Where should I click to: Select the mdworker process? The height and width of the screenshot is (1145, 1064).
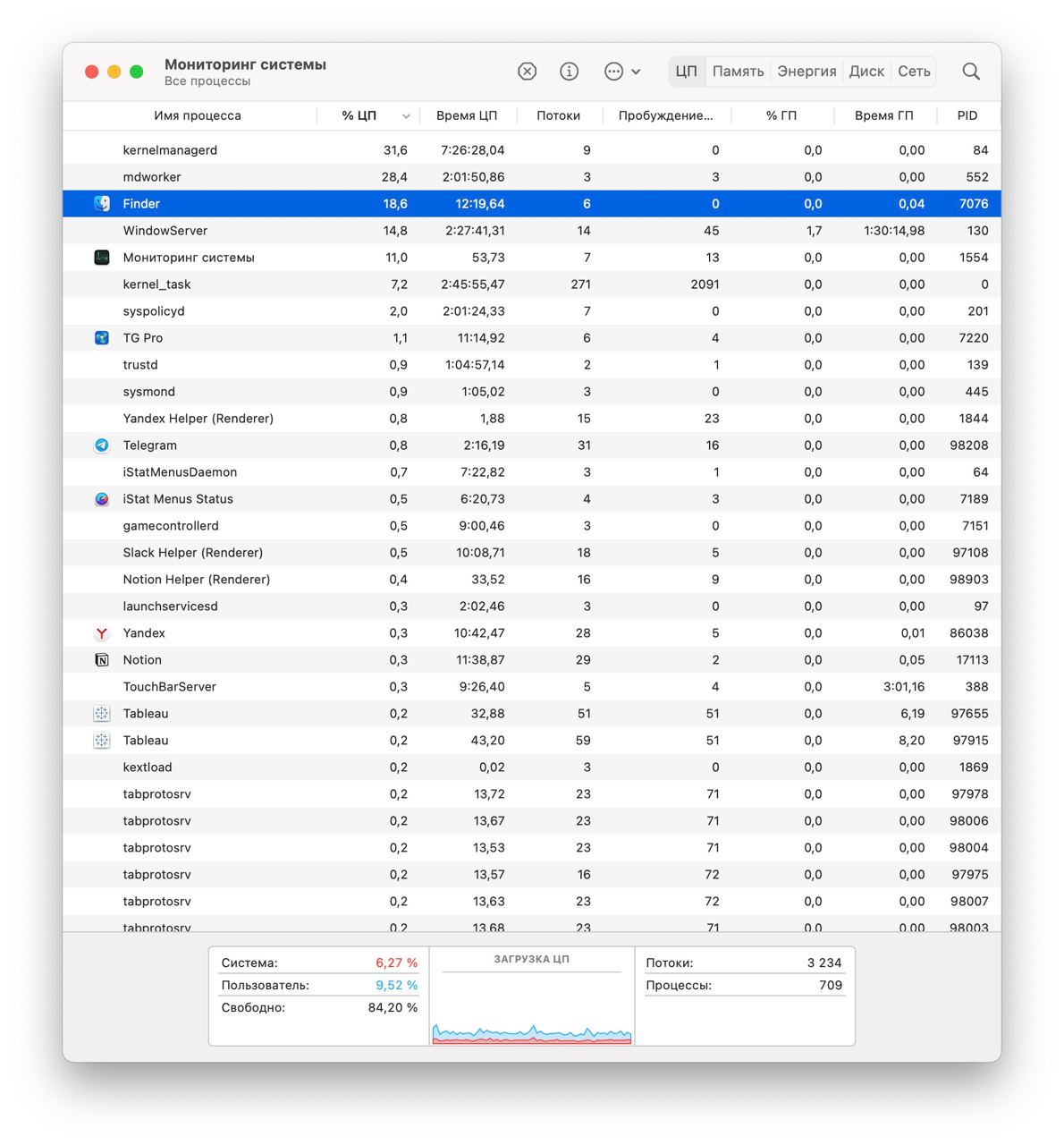(x=532, y=177)
